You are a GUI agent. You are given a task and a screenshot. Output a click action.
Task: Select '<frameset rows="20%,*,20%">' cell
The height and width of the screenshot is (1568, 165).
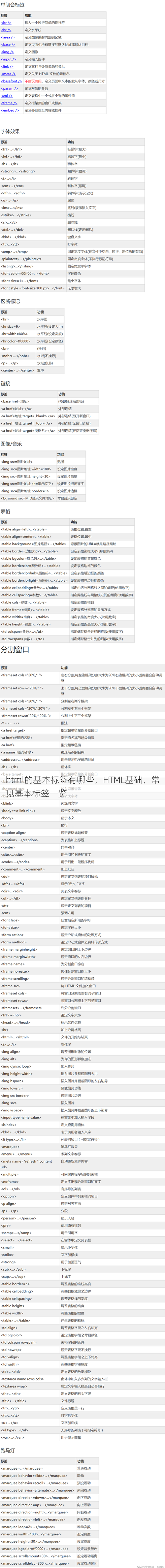30,715
